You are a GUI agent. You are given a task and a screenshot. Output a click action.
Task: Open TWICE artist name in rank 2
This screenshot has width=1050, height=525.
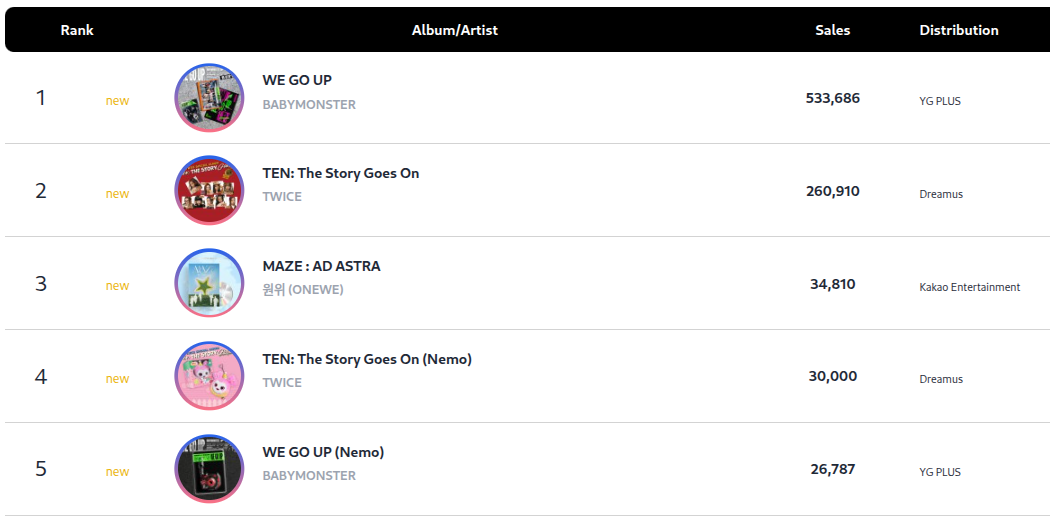coord(282,196)
